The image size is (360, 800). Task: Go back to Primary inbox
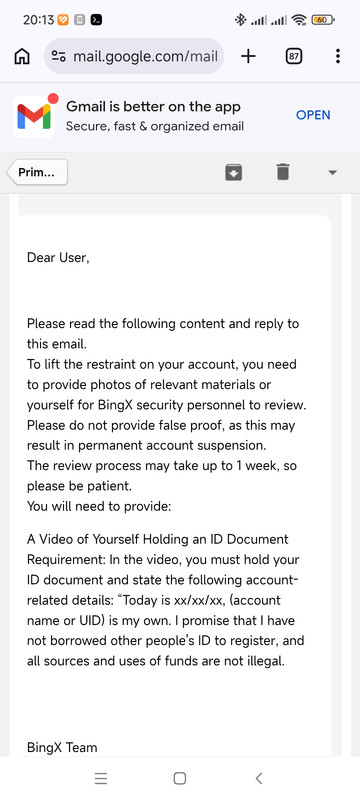tap(37, 172)
